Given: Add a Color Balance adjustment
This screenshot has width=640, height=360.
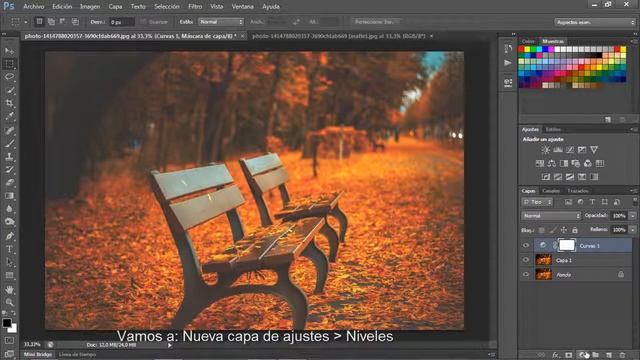Looking at the screenshot, I should pyautogui.click(x=552, y=163).
